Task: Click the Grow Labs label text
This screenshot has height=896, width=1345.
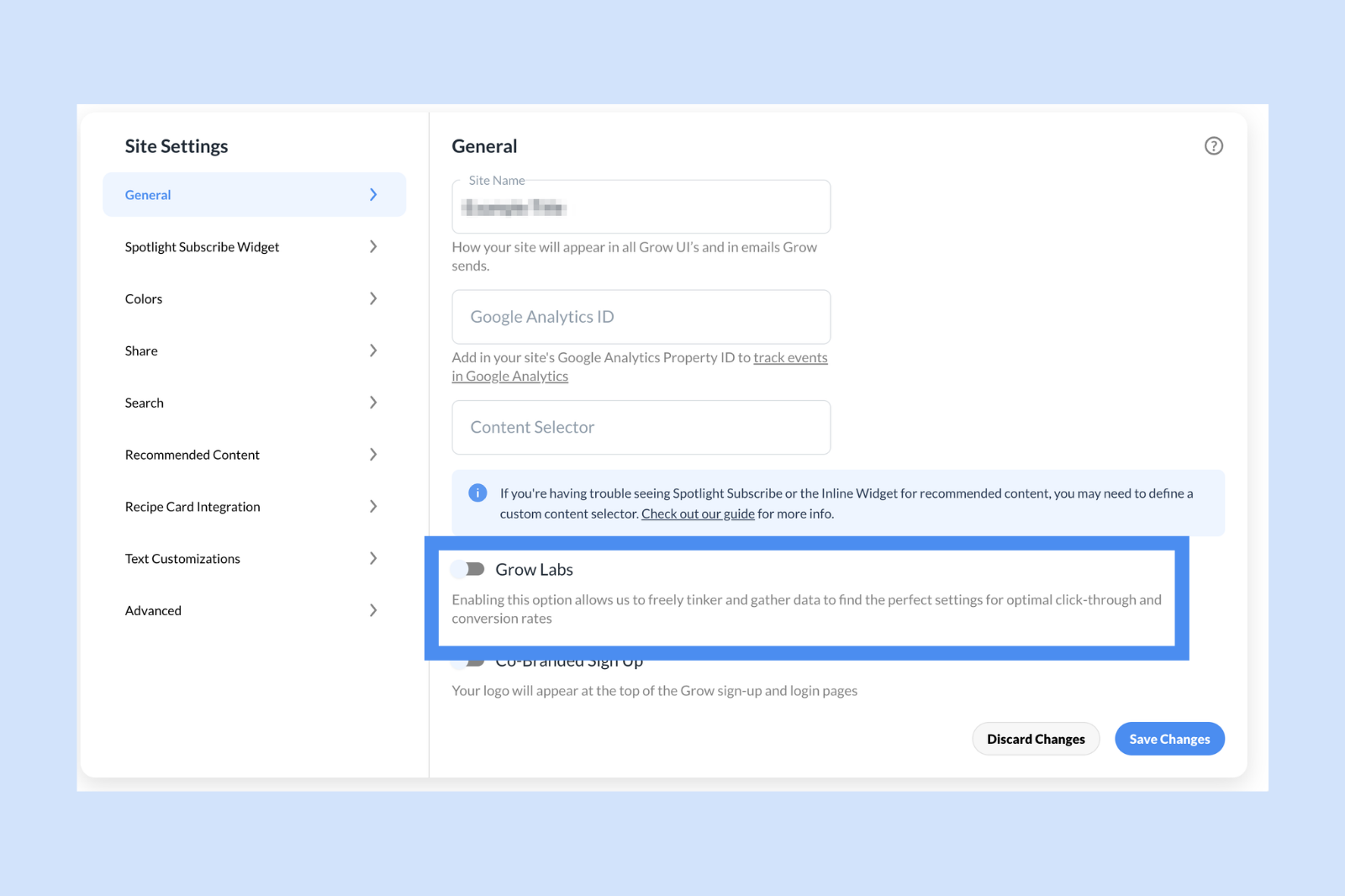Action: point(534,569)
